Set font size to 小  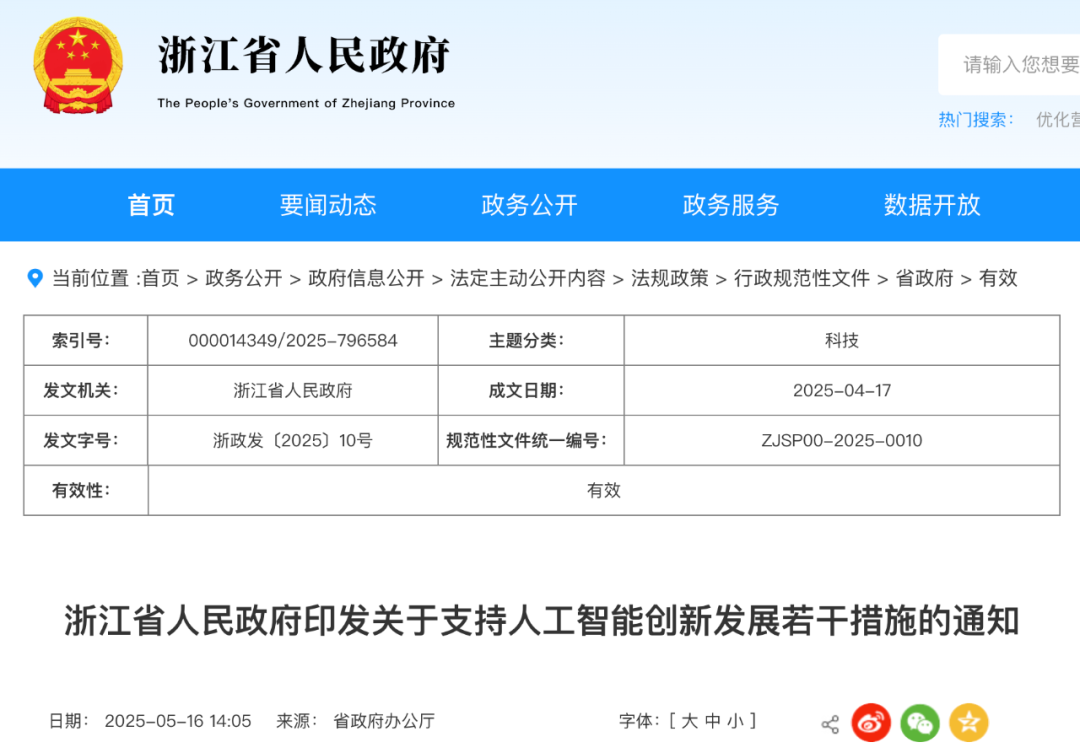pos(735,721)
